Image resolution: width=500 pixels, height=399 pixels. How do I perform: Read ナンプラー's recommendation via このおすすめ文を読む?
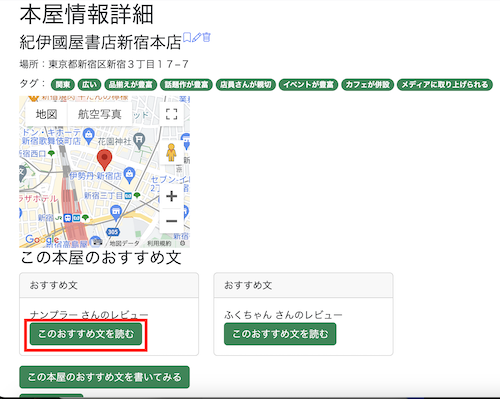point(86,334)
